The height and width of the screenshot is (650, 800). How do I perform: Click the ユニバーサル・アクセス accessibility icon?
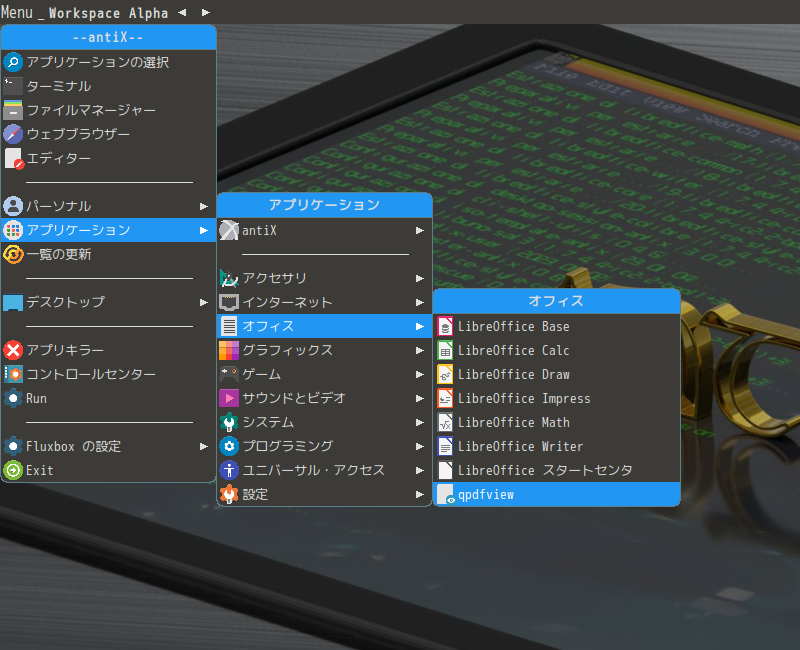(229, 470)
